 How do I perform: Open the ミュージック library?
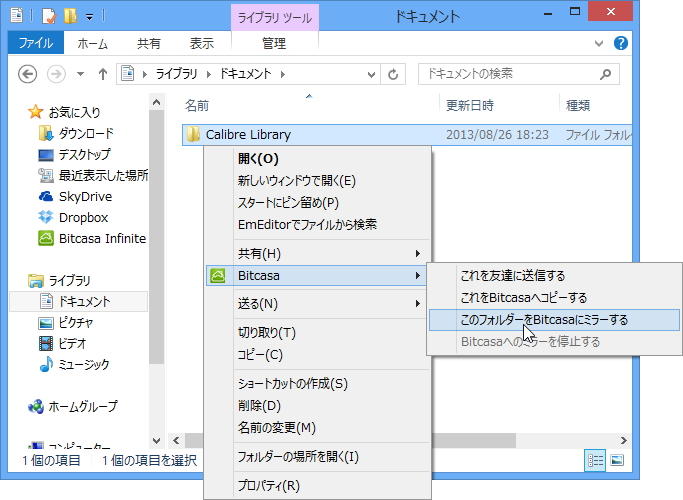[x=74, y=364]
